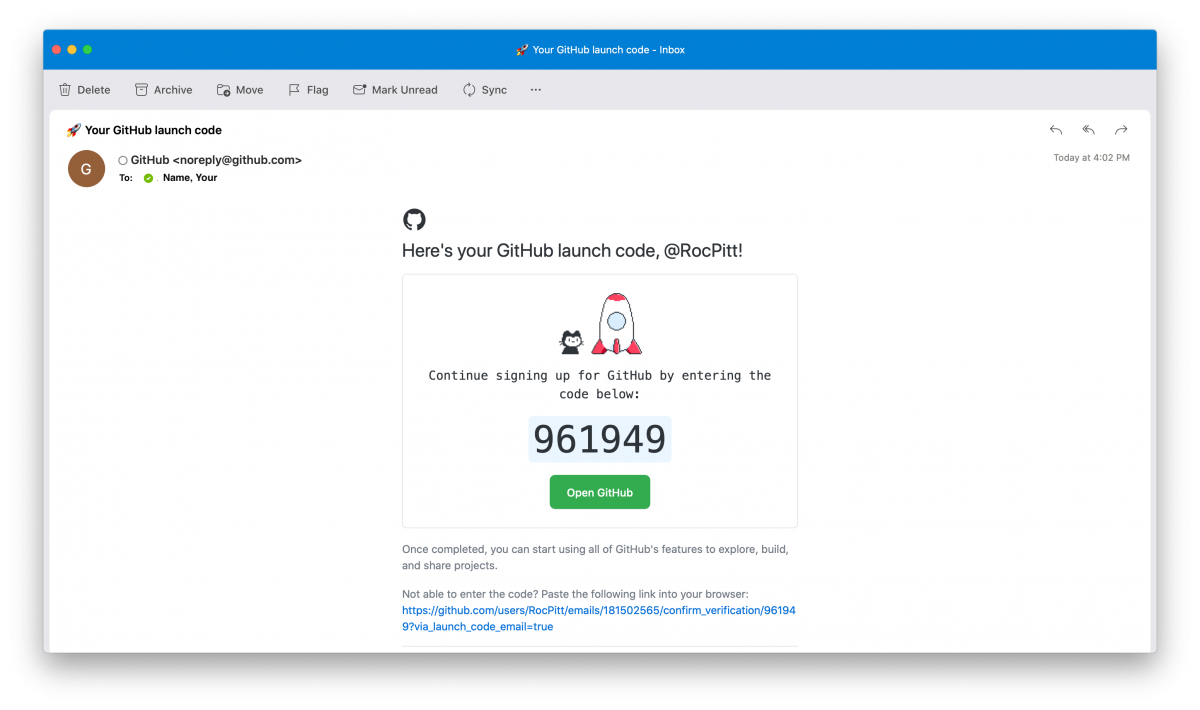Move the message to another folder
The image size is (1200, 710).
coord(240,90)
